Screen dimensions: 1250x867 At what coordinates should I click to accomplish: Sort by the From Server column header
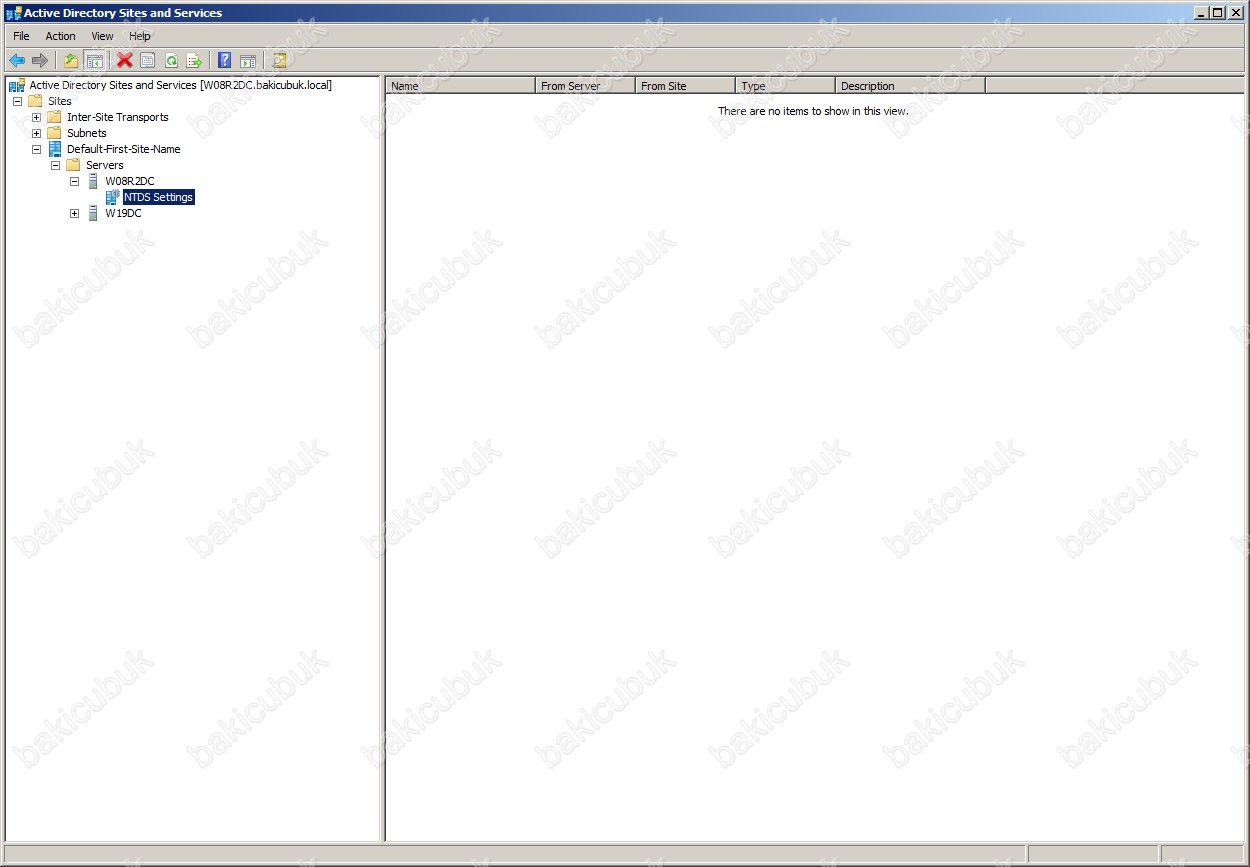tap(586, 86)
